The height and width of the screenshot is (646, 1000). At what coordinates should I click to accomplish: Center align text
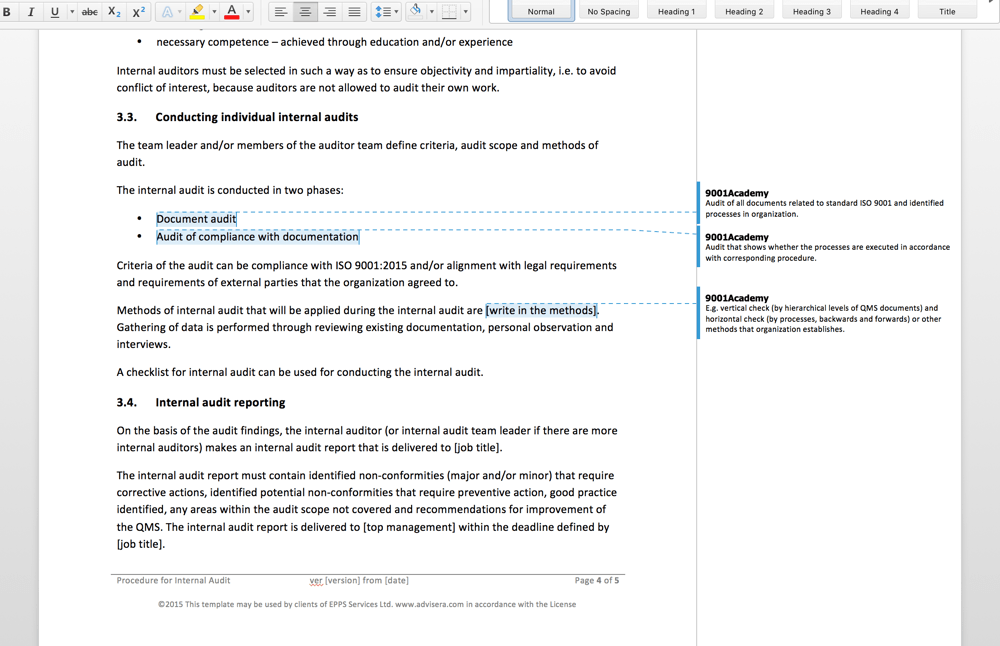[305, 11]
